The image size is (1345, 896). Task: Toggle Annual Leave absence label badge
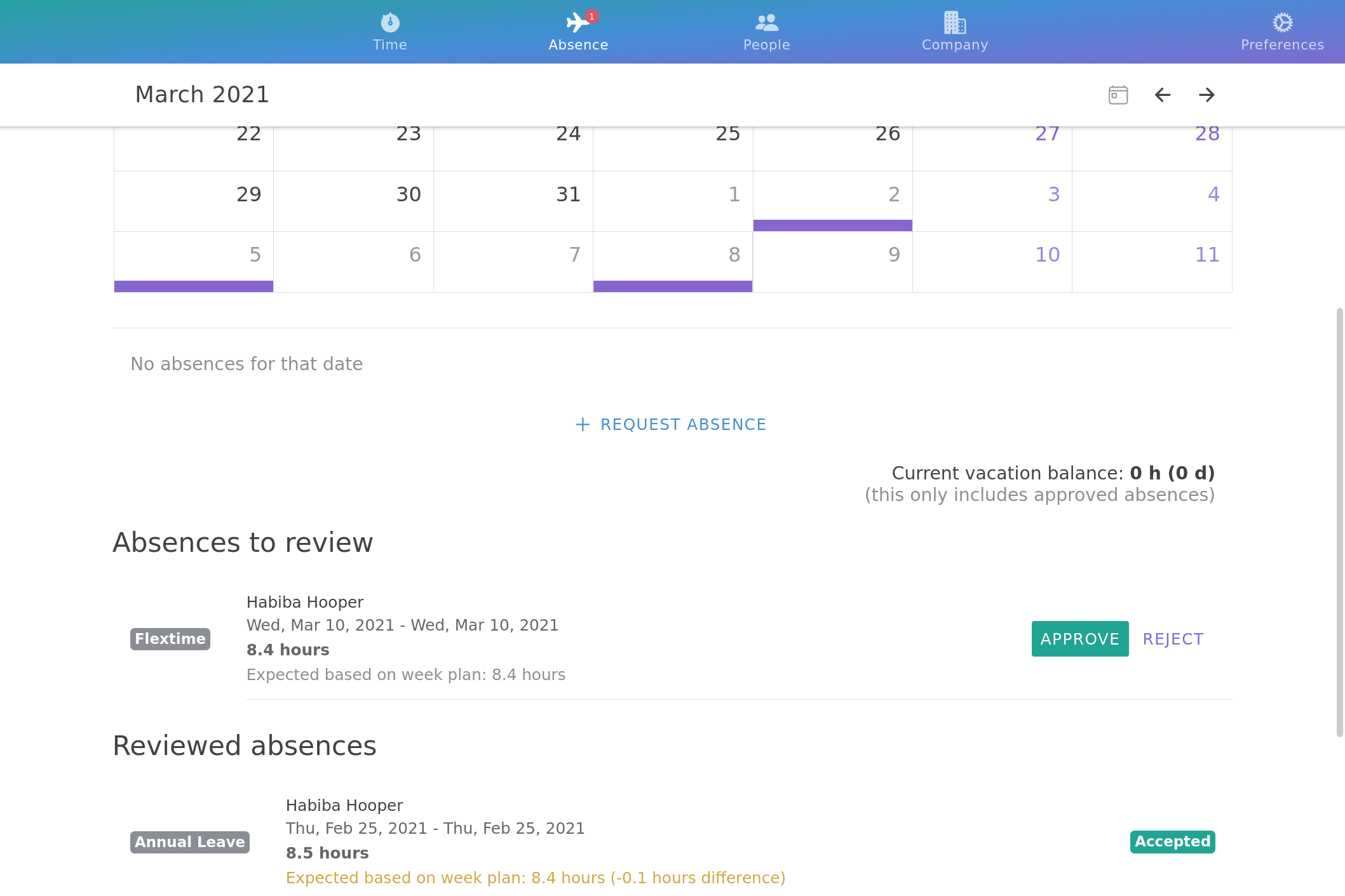tap(189, 842)
